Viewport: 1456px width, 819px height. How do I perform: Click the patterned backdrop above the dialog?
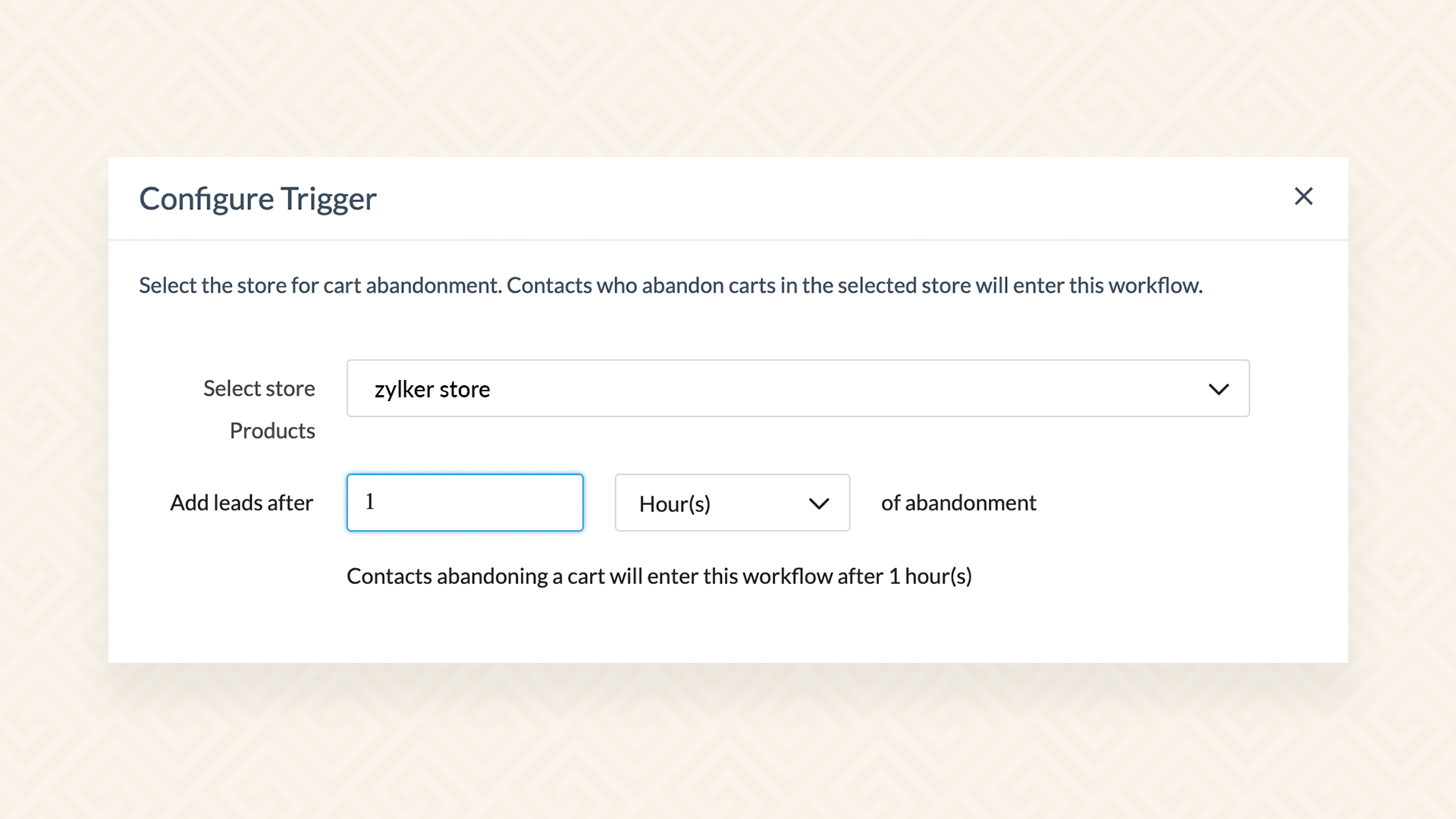tap(728, 76)
